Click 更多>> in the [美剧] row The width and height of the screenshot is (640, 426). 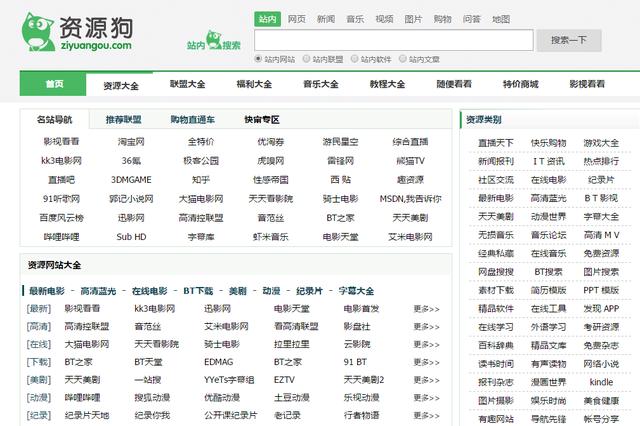click(426, 380)
